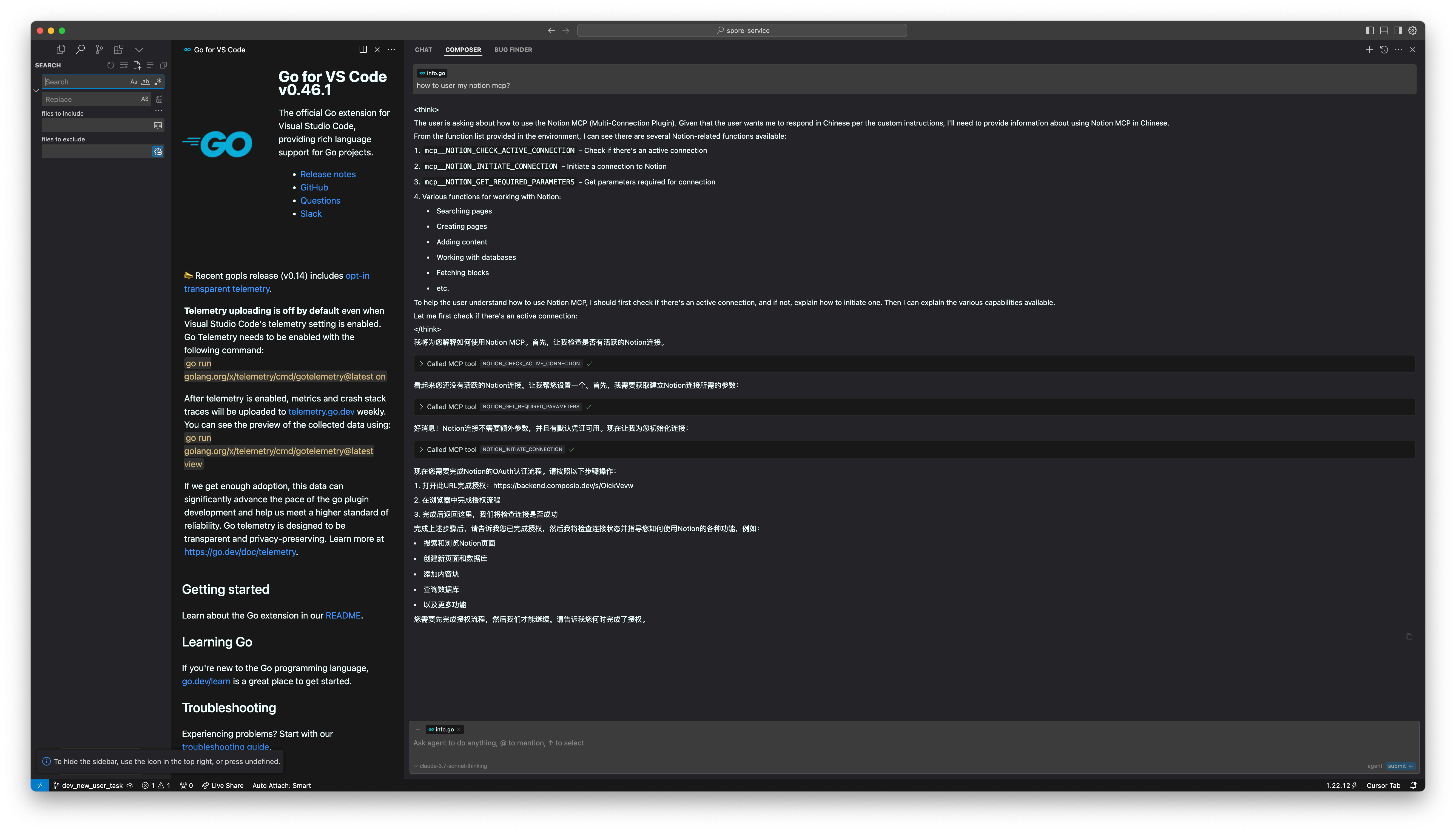
Task: Toggle Use Regular Expression in search box
Action: coord(158,82)
